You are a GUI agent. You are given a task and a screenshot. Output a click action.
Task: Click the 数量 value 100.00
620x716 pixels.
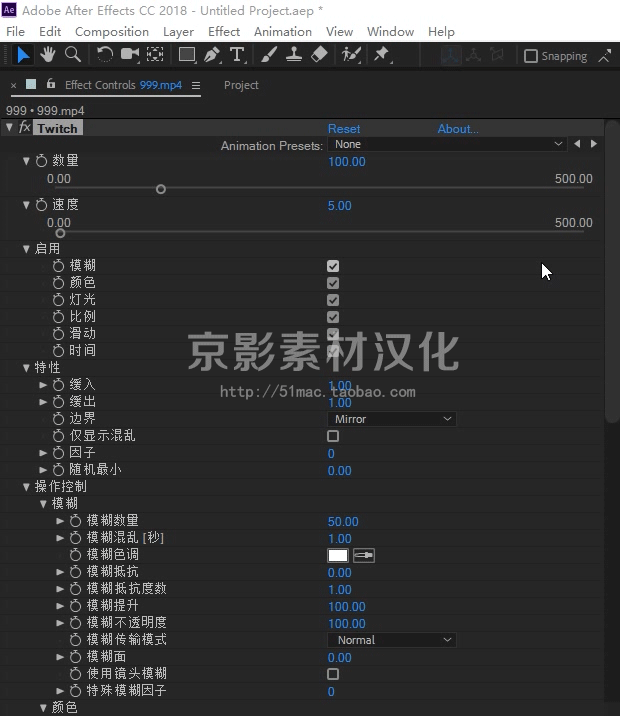[347, 162]
